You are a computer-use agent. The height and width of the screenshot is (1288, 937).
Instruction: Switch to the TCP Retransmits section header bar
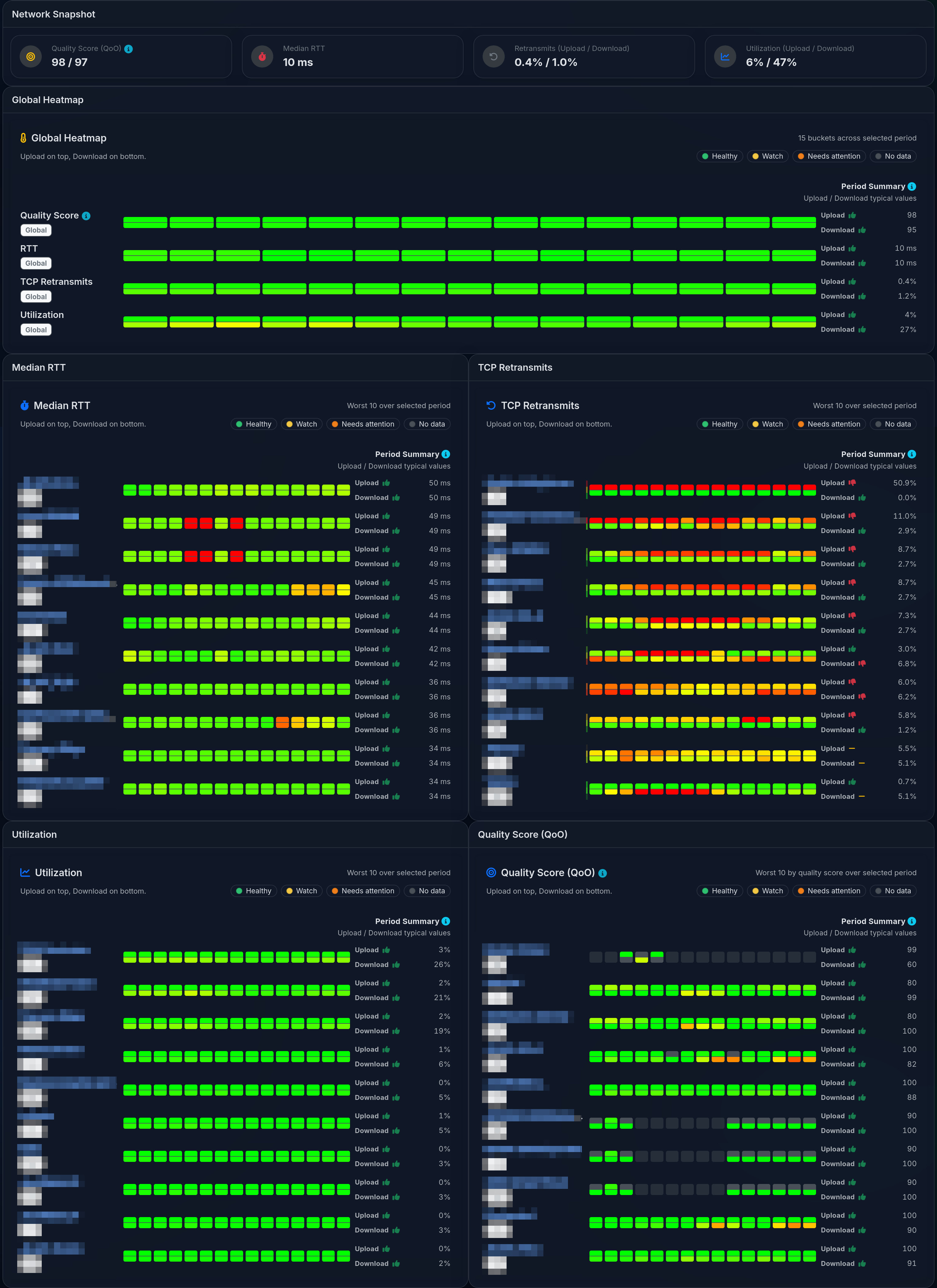515,367
